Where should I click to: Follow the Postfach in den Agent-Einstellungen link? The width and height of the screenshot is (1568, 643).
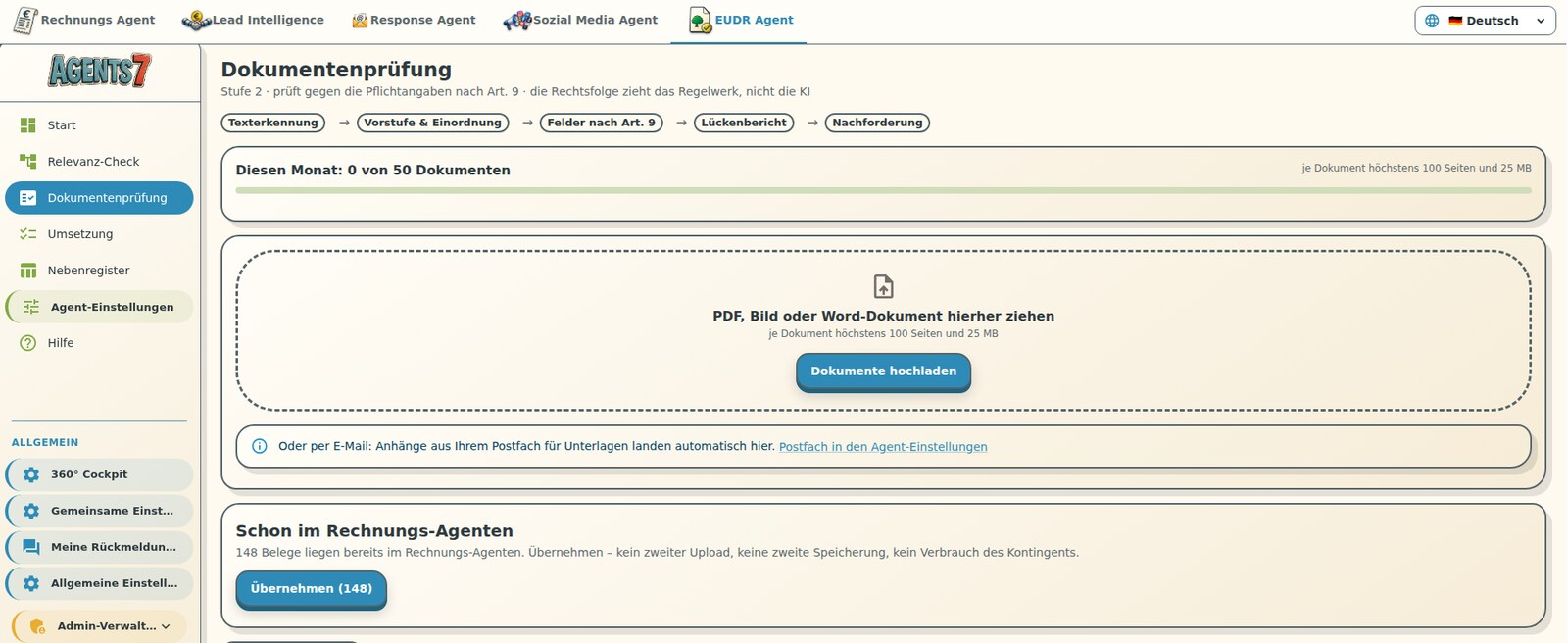[883, 447]
